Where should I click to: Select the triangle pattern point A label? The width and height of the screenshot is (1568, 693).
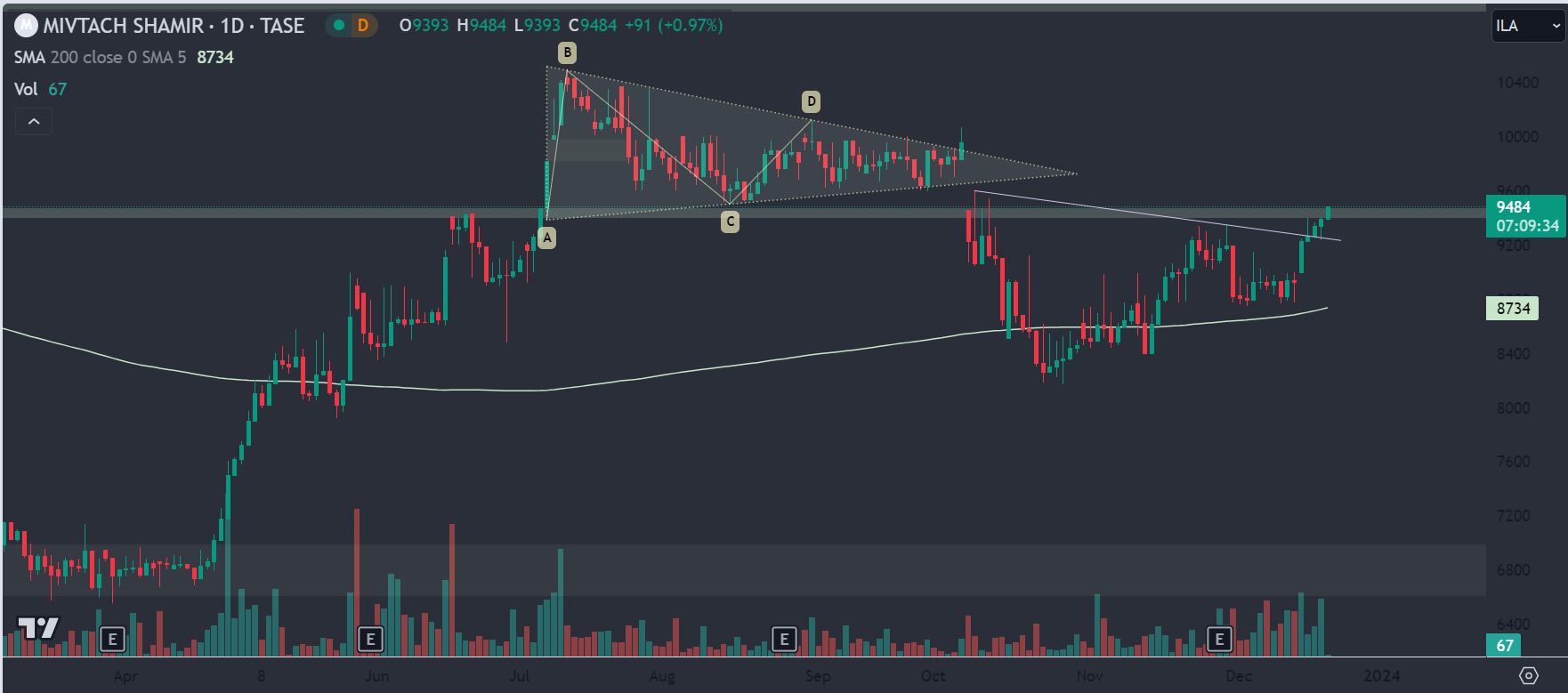point(546,238)
